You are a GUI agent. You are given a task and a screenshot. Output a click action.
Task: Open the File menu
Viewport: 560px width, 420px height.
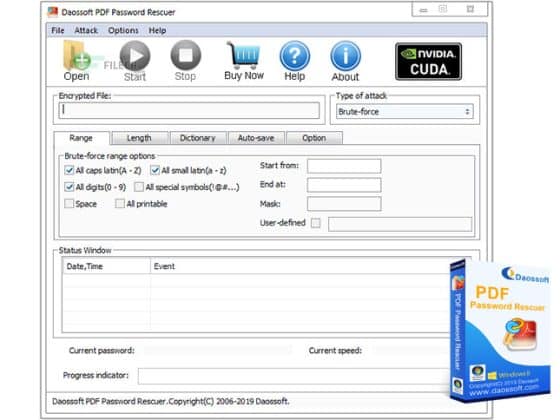click(58, 30)
